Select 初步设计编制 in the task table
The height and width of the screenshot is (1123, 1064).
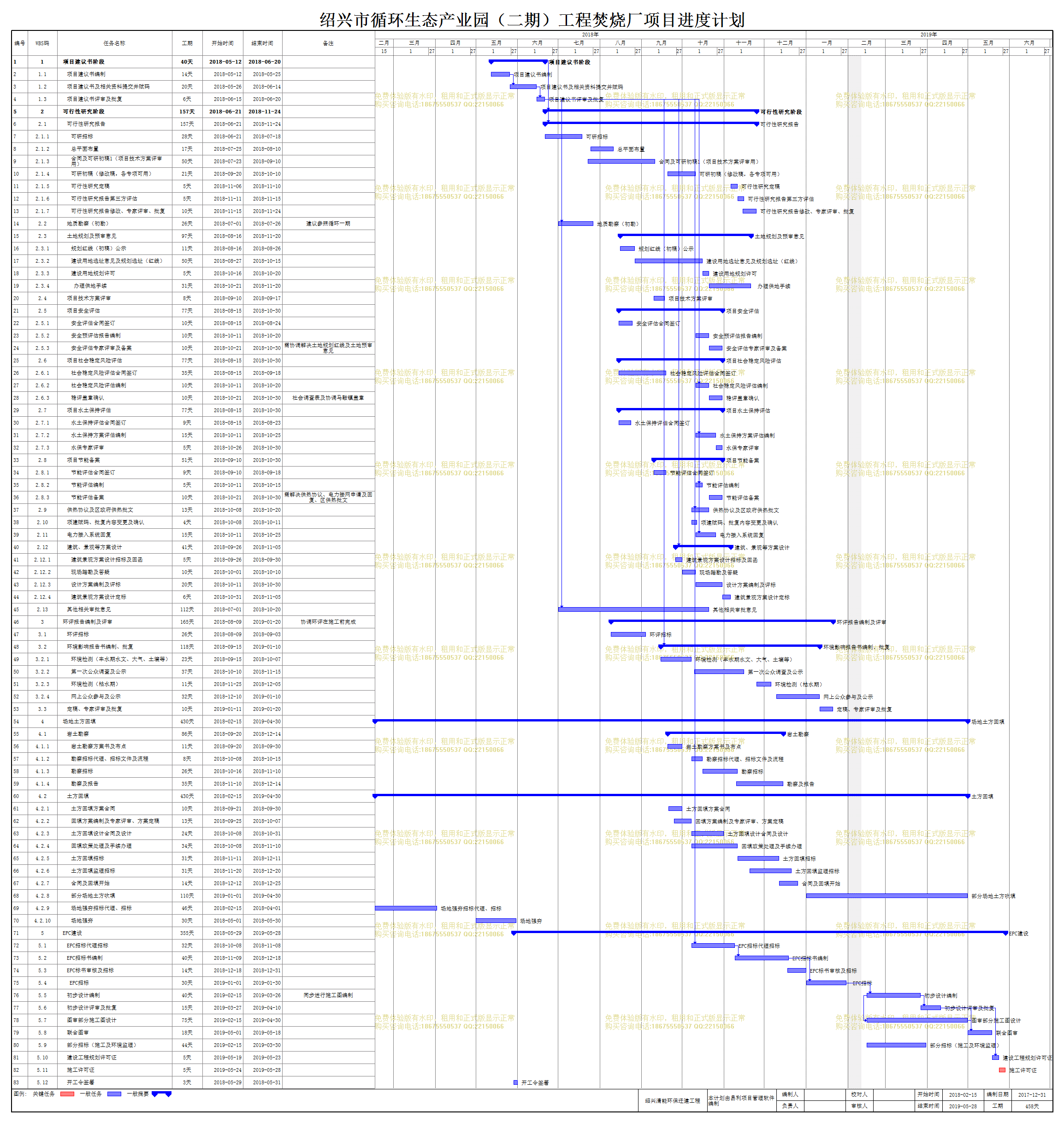point(83,995)
